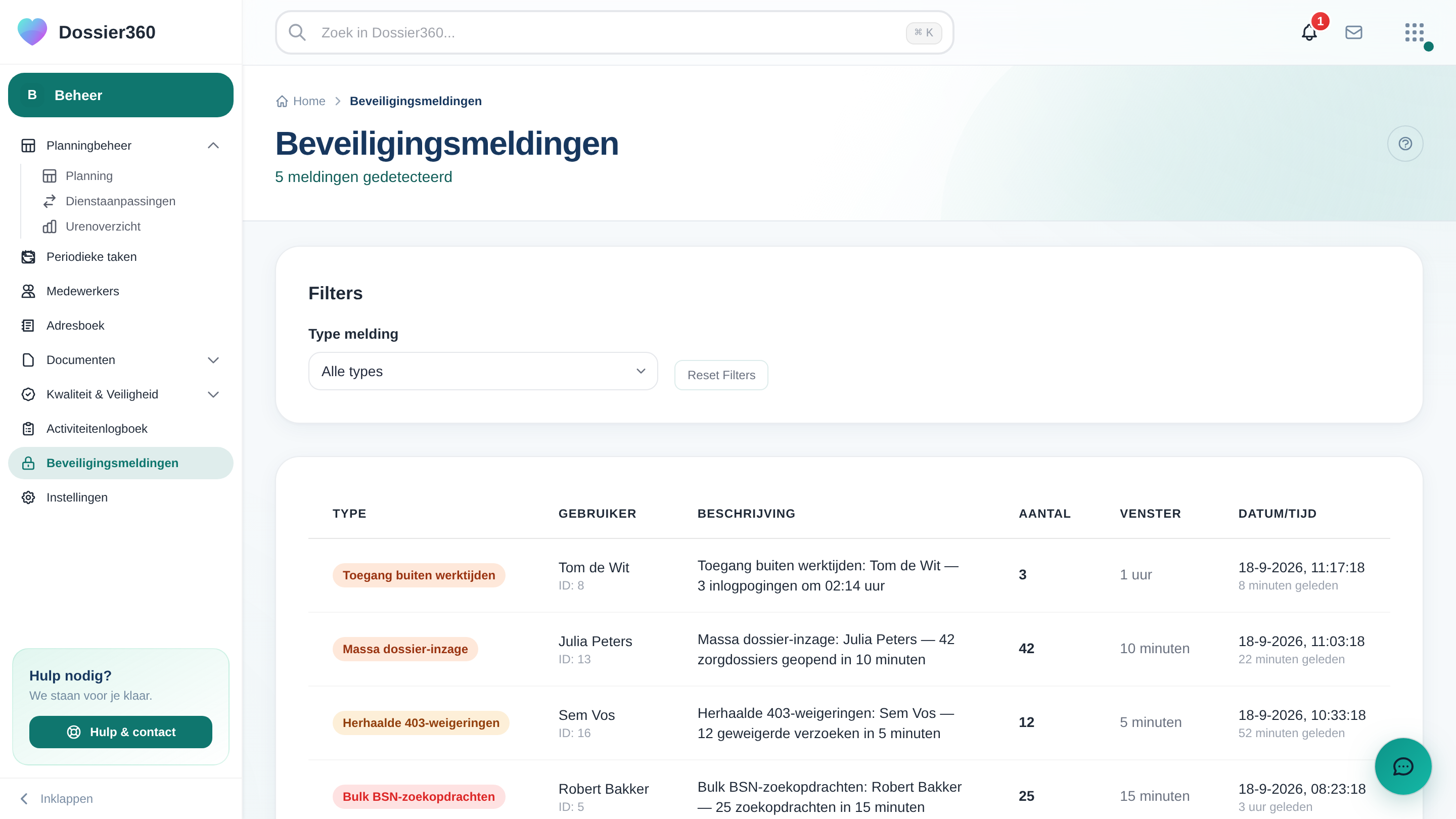Viewport: 1456px width, 819px height.
Task: Click the Dossier360 heart logo
Action: click(x=32, y=32)
